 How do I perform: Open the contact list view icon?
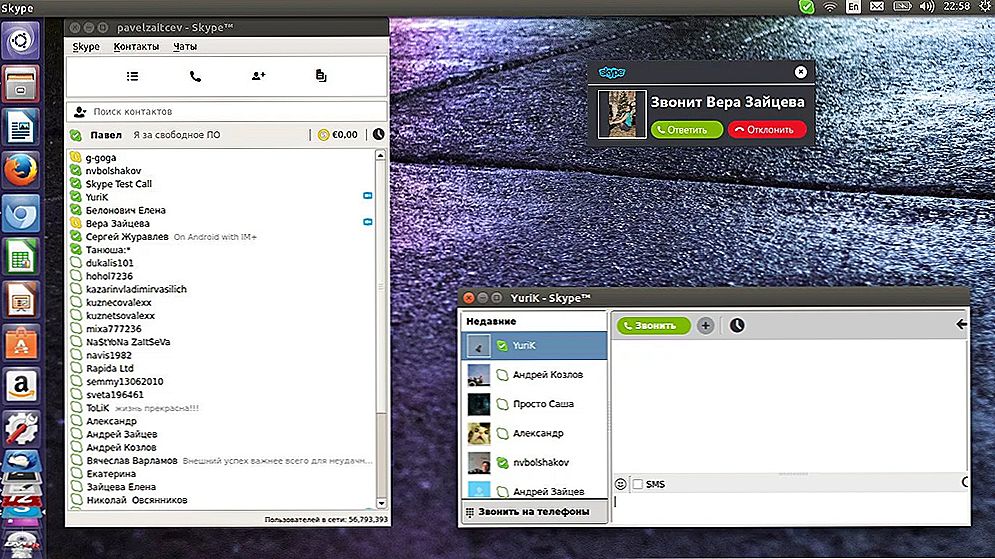click(x=132, y=76)
